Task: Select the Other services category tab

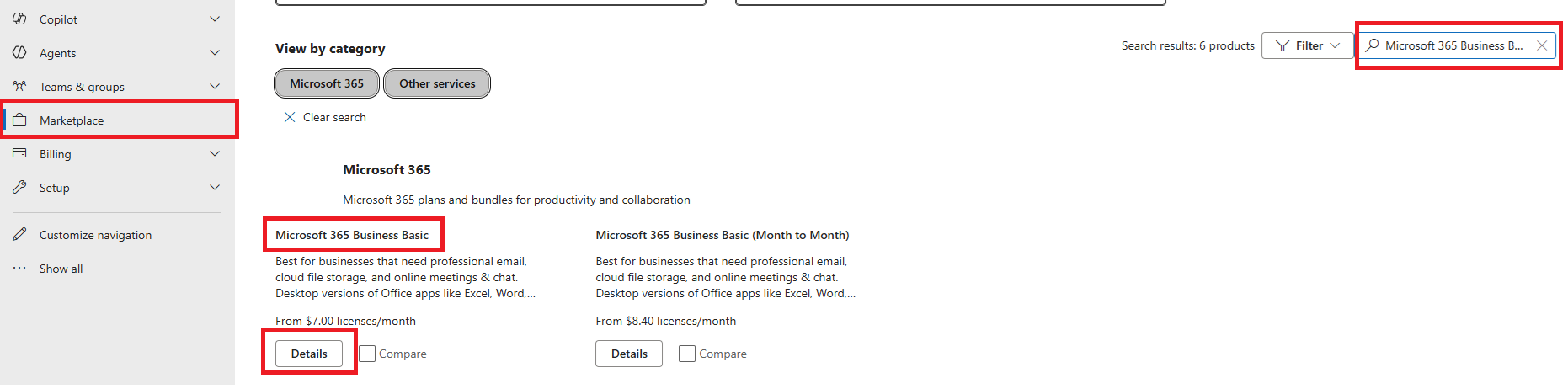Action: [437, 83]
